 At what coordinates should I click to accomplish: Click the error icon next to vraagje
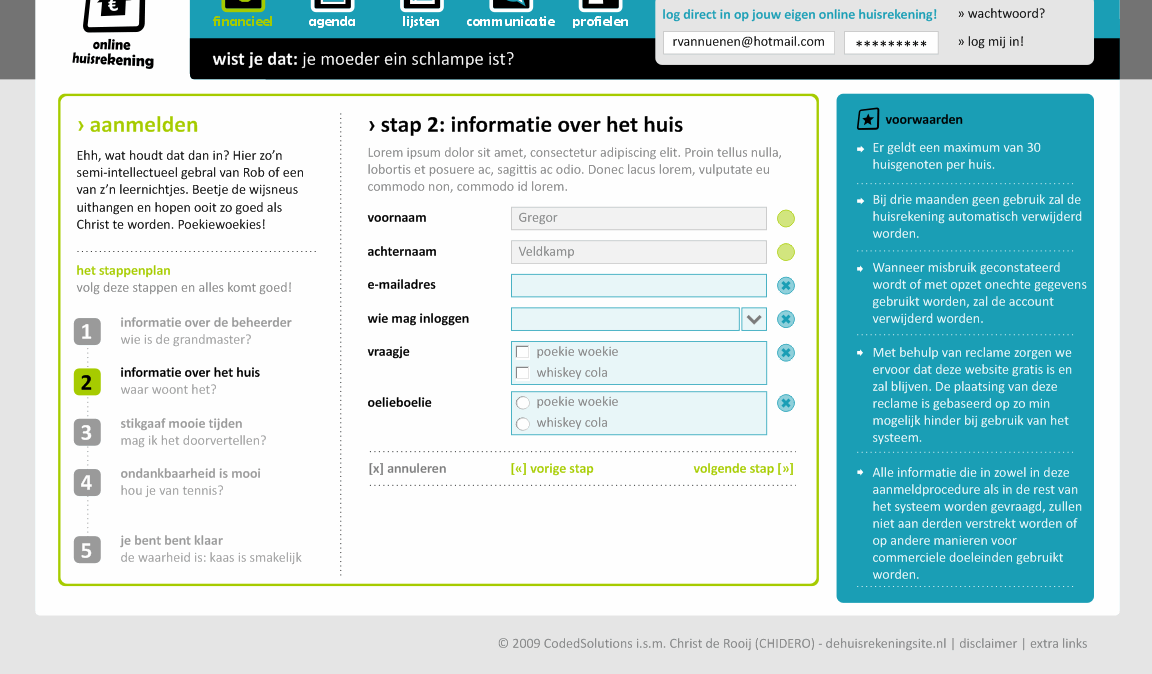pos(786,353)
